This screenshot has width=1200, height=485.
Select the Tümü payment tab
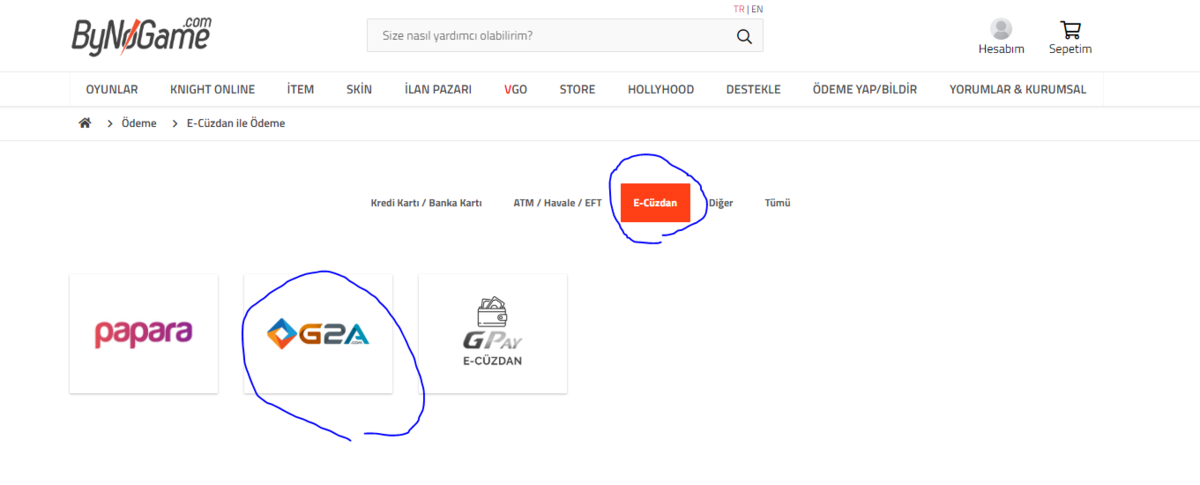[778, 202]
